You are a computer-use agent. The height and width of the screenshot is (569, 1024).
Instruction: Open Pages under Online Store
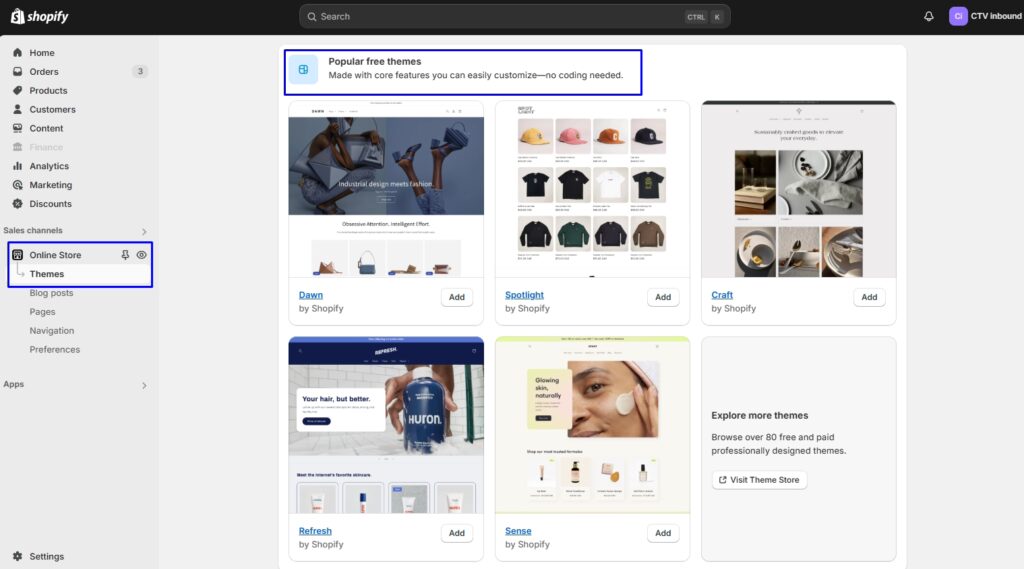tap(42, 312)
